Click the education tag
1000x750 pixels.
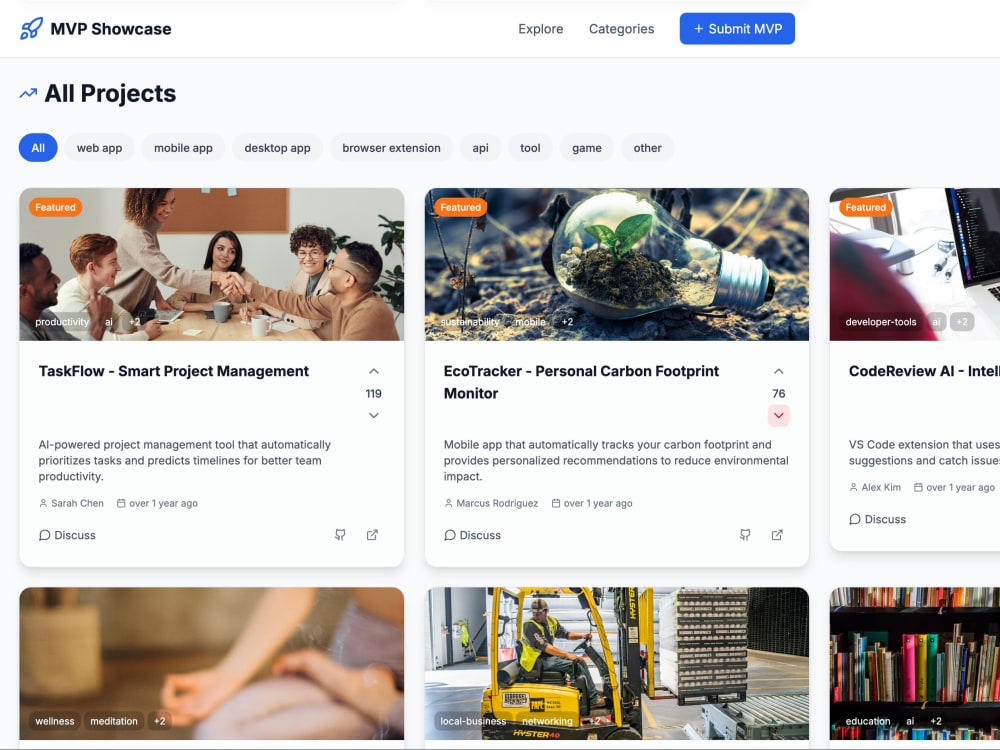pos(868,721)
